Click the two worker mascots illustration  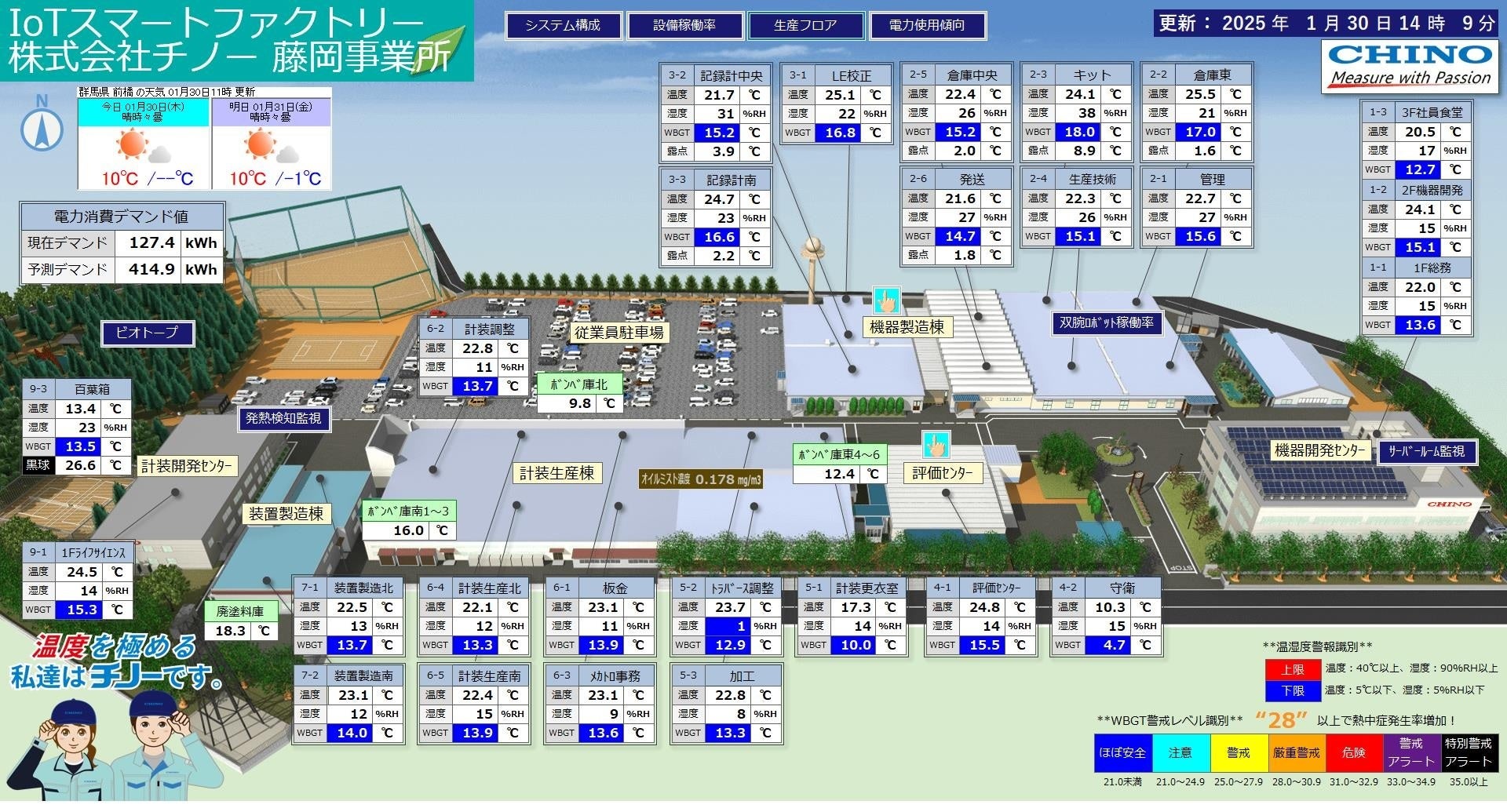(118, 751)
